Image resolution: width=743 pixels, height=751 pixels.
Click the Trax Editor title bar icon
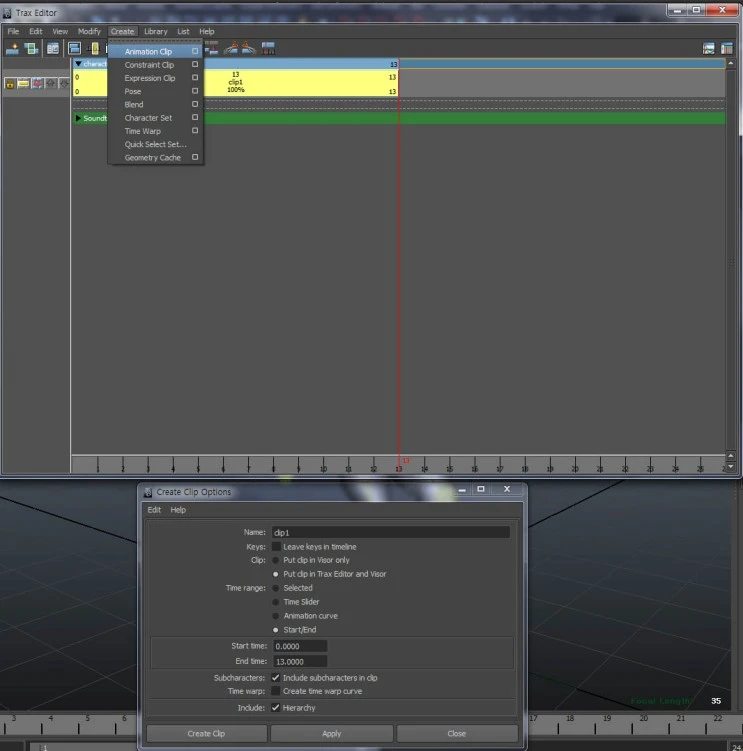point(7,13)
